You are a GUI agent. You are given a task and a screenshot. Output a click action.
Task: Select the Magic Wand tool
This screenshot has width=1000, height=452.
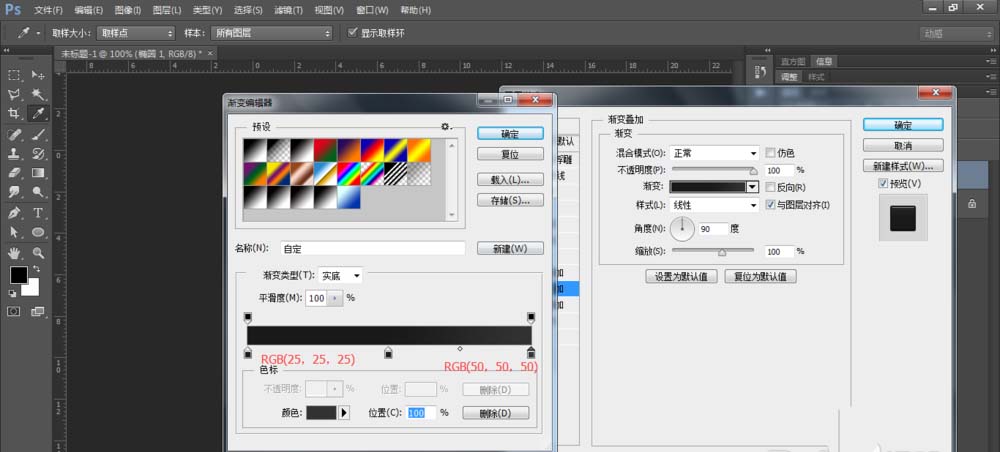click(38, 94)
